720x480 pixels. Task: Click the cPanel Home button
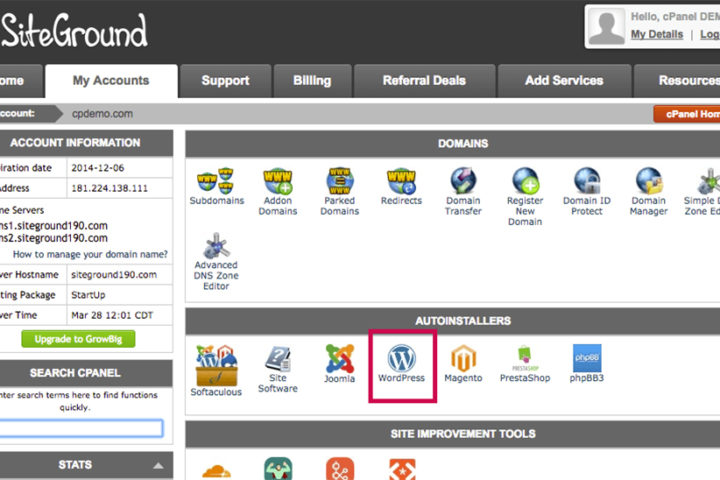687,114
